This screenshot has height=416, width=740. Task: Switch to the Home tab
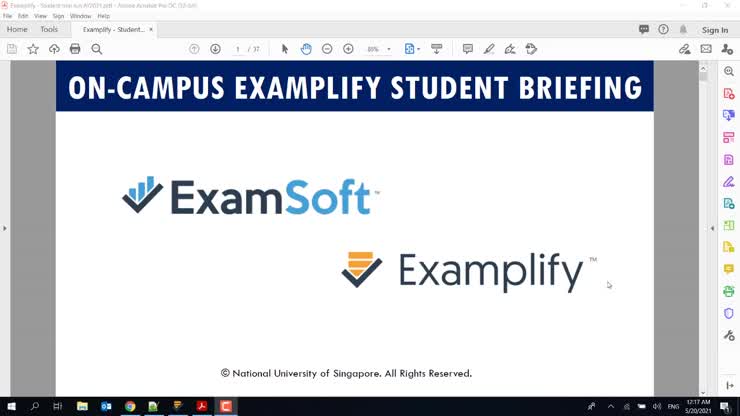17,29
